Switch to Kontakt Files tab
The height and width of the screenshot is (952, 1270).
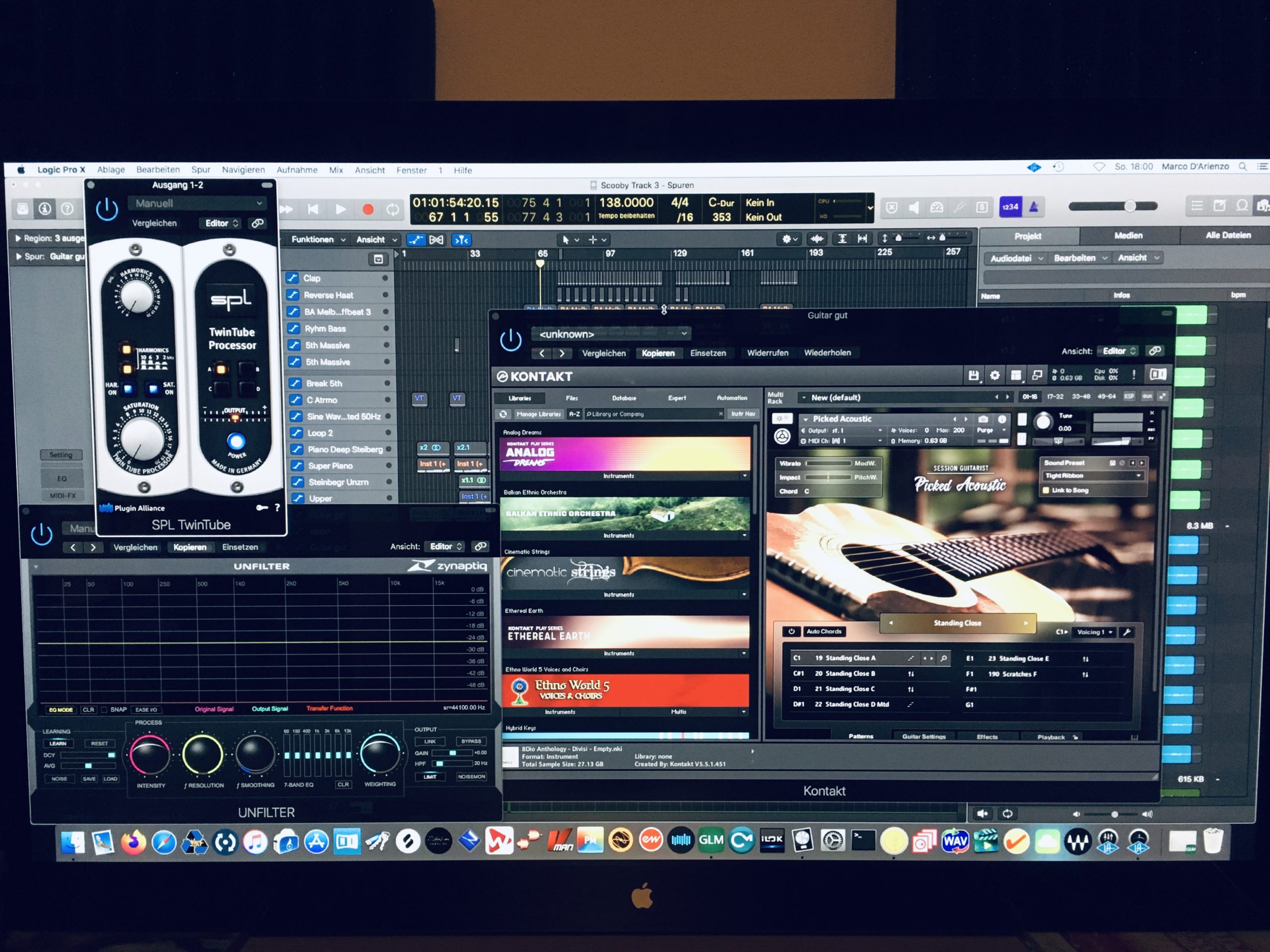(x=572, y=398)
